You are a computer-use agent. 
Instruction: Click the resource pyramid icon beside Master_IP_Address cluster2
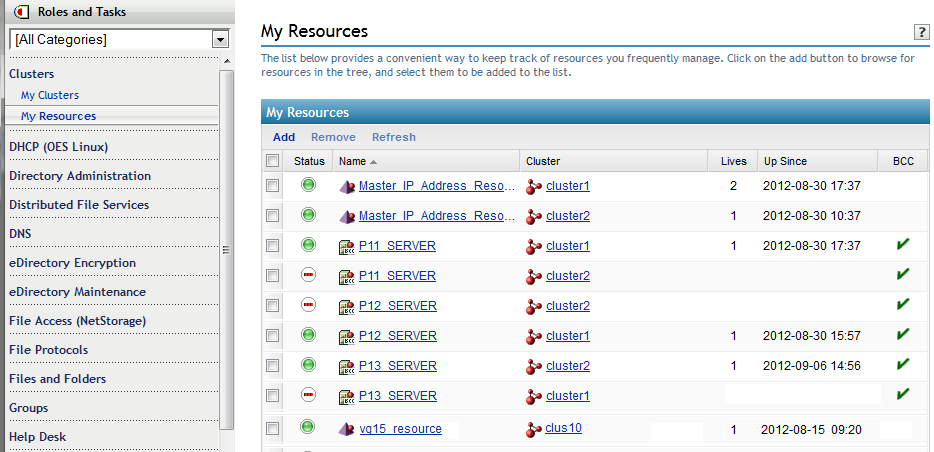pyautogui.click(x=347, y=216)
